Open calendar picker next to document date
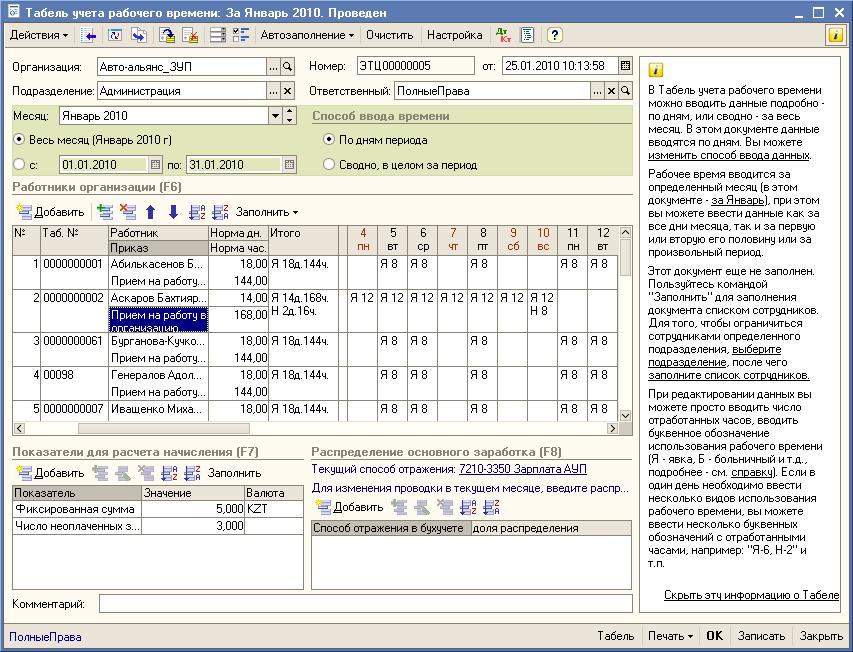The image size is (853, 652). tap(625, 66)
